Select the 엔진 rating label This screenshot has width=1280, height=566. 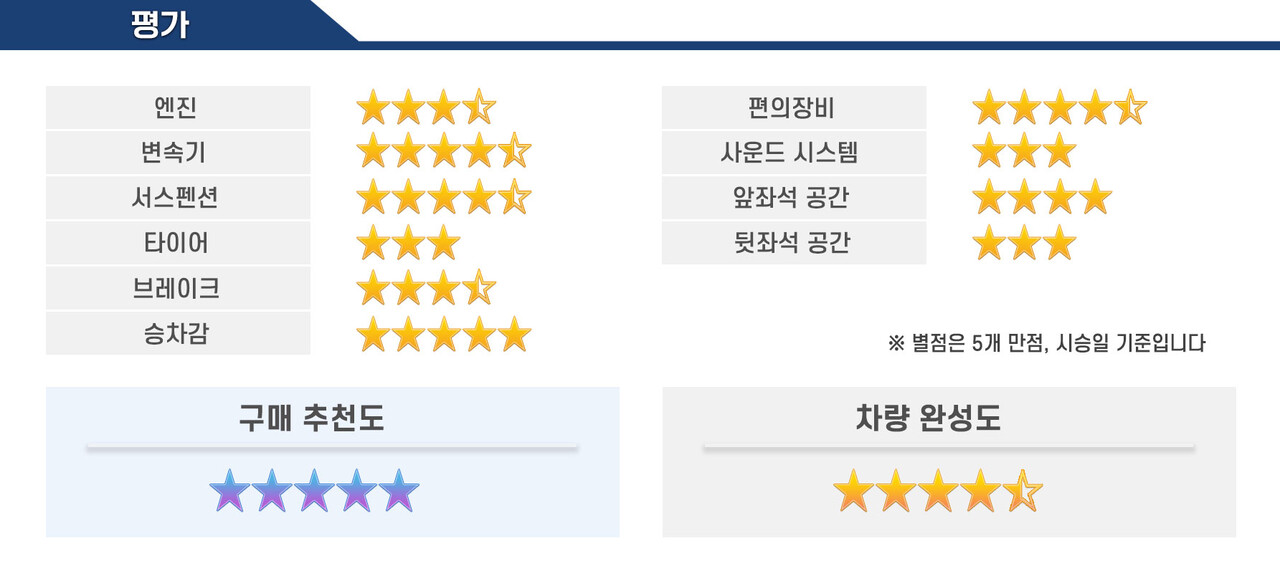178,107
